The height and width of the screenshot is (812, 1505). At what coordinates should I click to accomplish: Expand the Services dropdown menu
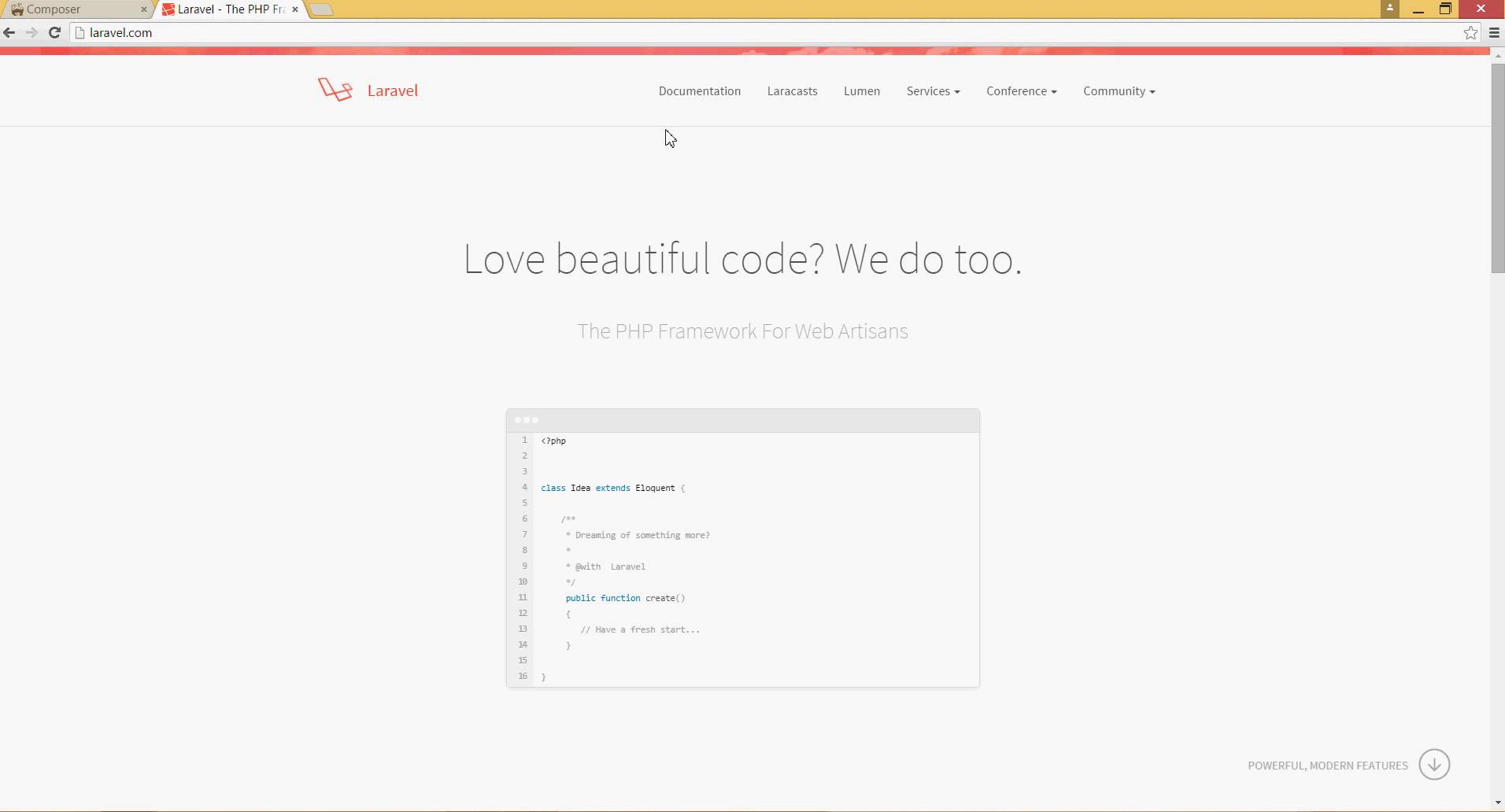(933, 90)
